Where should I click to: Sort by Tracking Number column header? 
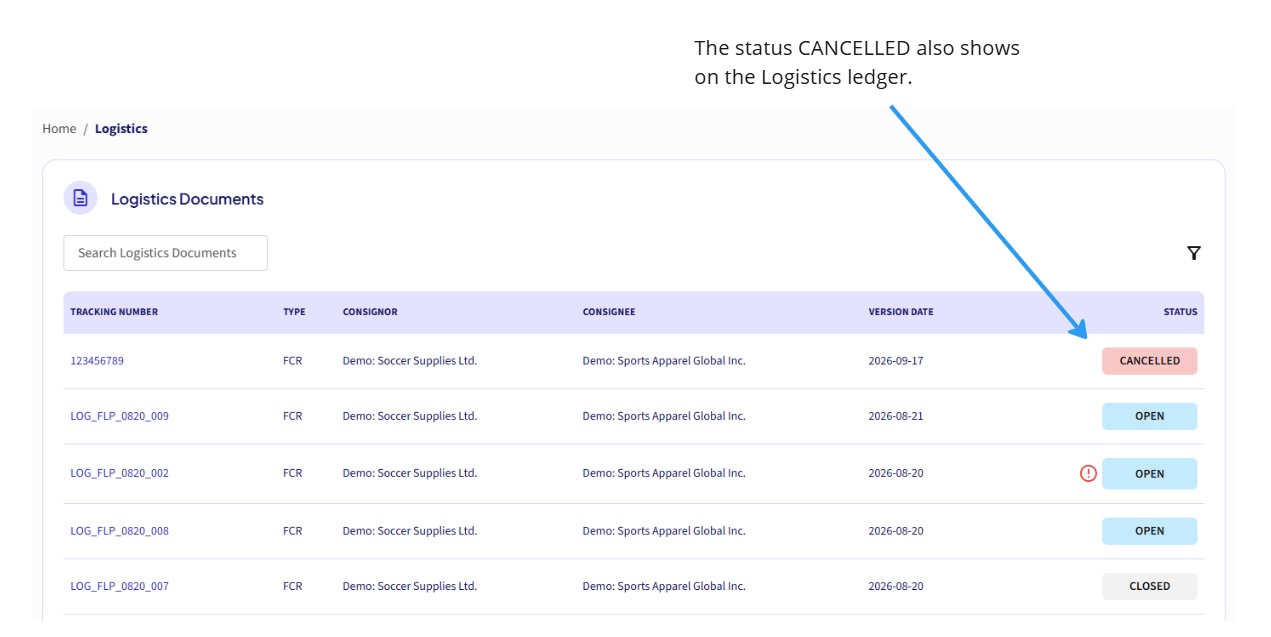point(114,312)
